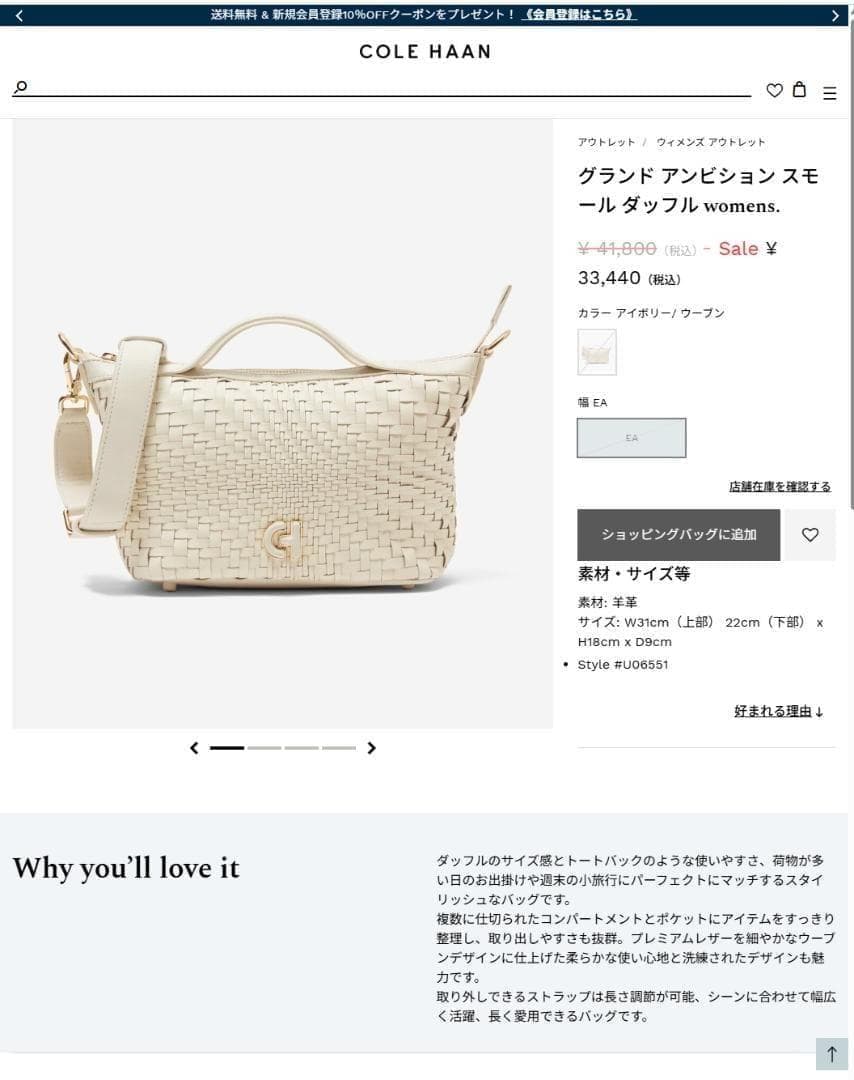
Task: Select the EA width option
Action: click(632, 437)
